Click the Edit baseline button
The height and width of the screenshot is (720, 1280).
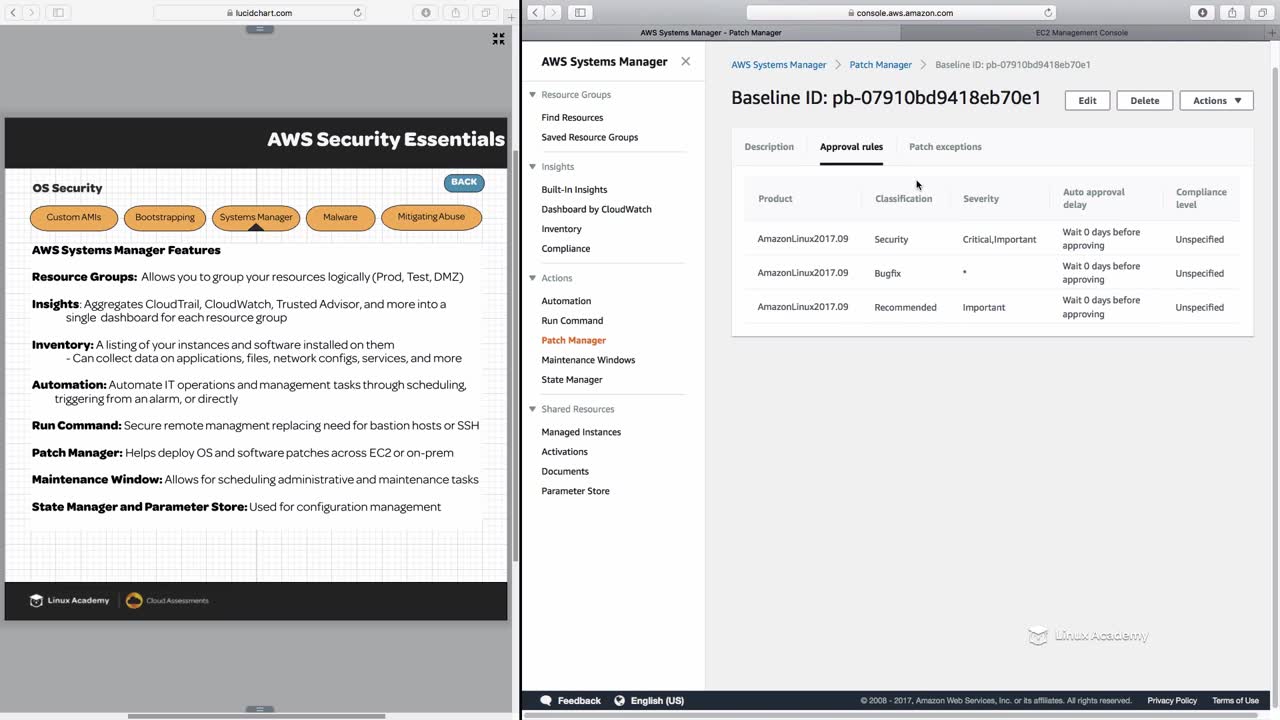(x=1087, y=100)
